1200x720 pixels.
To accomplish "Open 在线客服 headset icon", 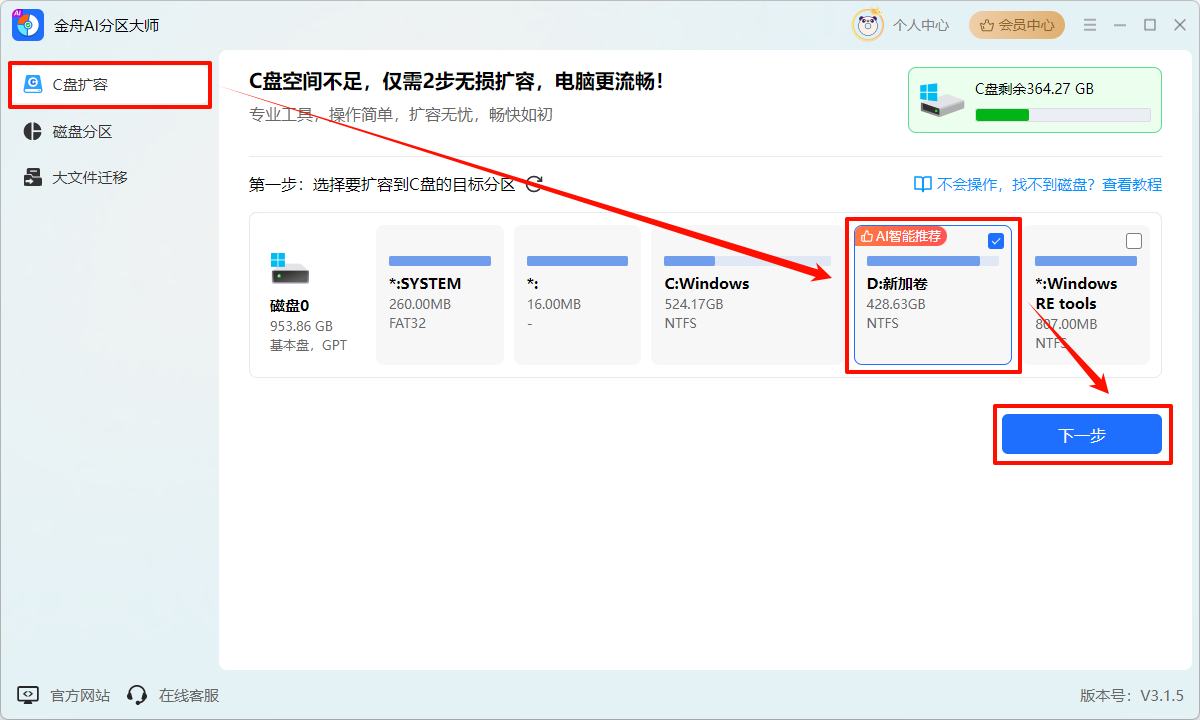I will 138,695.
